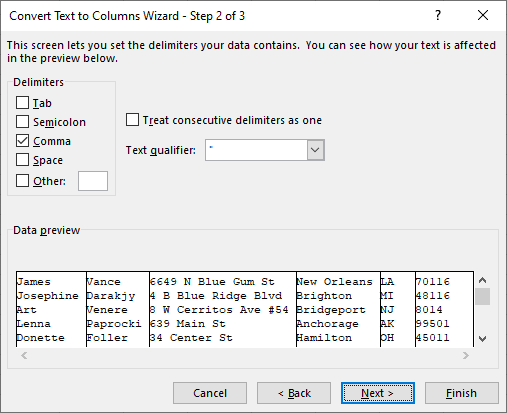Click Darakjy in the data preview

click(x=111, y=296)
